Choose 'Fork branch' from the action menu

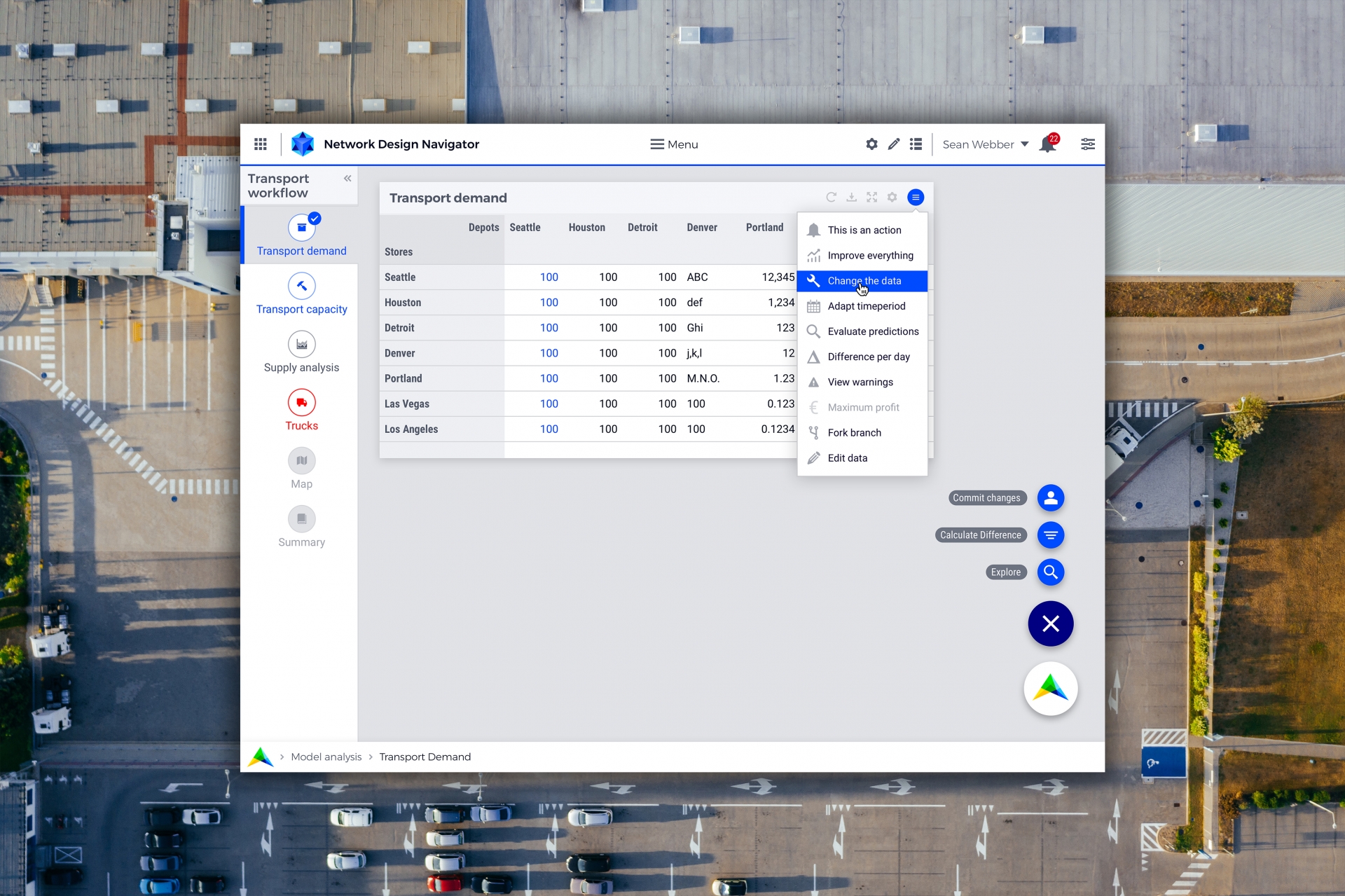coord(854,433)
